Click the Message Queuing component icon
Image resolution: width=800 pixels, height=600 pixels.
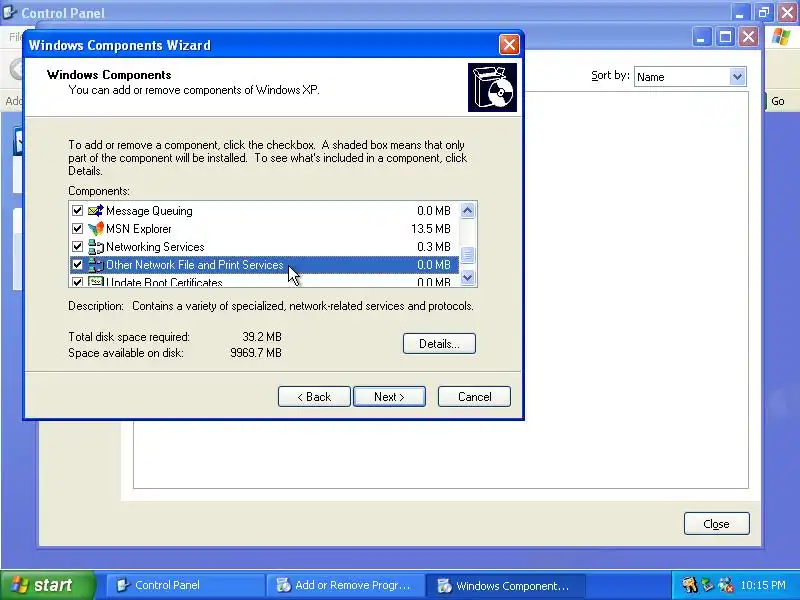point(95,211)
